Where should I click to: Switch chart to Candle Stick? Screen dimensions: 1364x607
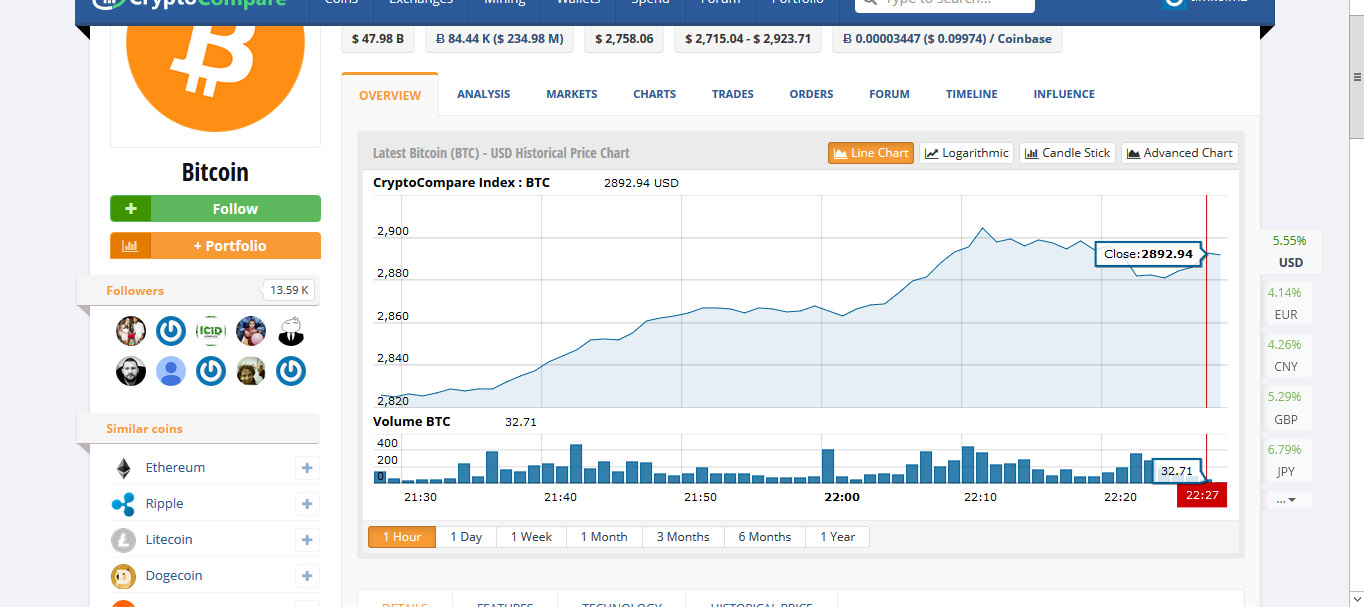click(x=1067, y=153)
